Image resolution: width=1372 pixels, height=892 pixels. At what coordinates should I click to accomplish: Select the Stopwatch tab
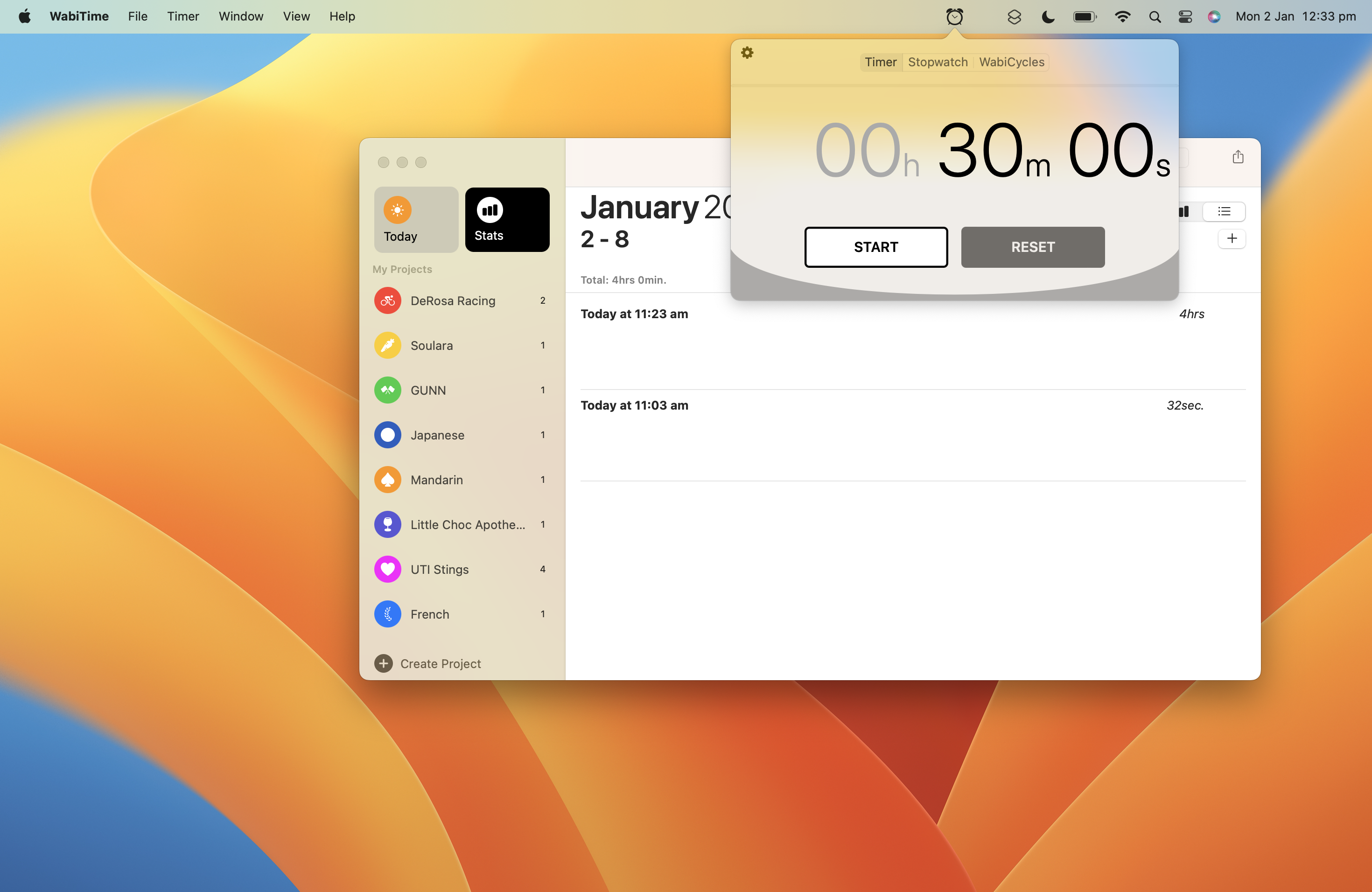(x=938, y=62)
